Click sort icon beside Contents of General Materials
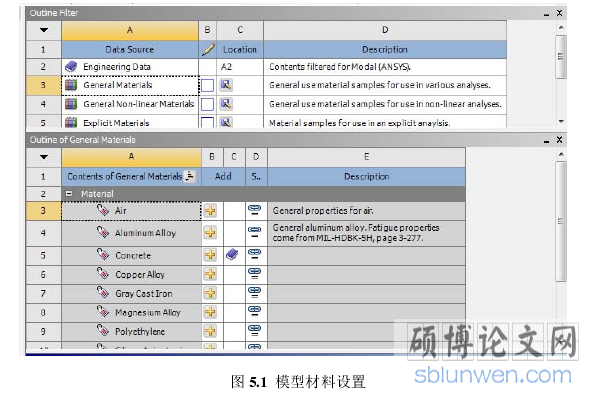Screen dimensions: 596x394 point(190,176)
